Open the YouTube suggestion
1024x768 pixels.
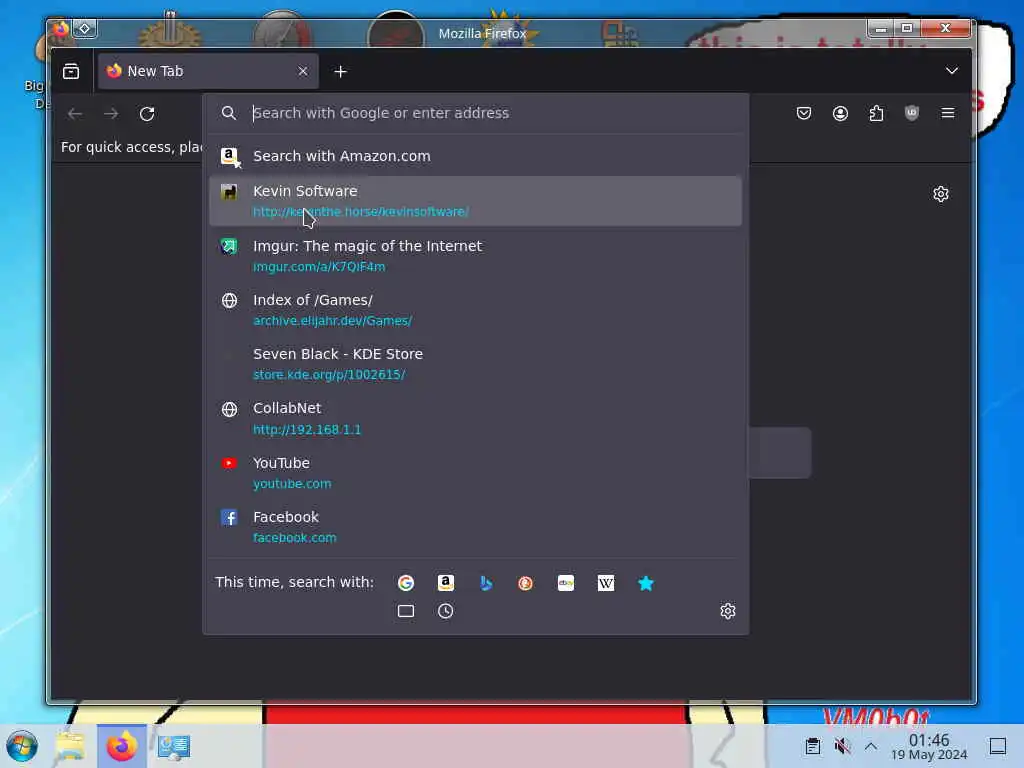(x=475, y=472)
